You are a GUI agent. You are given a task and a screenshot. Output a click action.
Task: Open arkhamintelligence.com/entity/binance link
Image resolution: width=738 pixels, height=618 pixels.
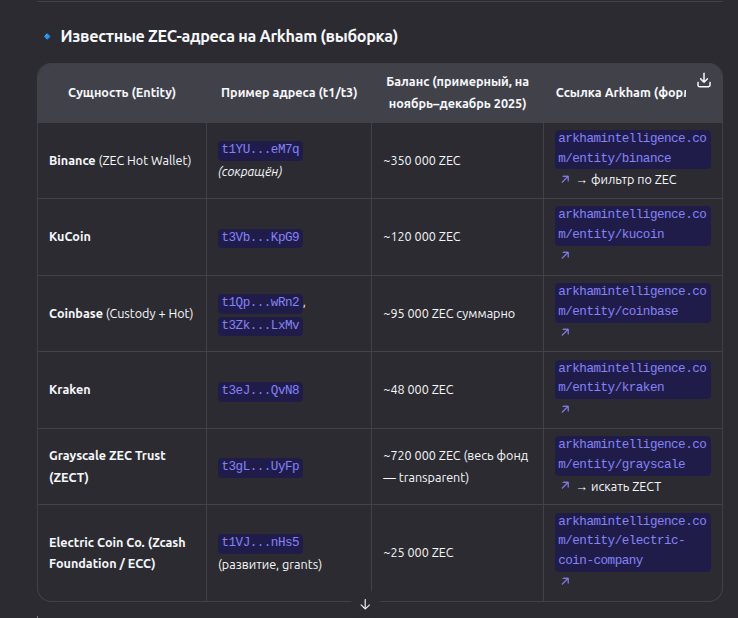(632, 148)
